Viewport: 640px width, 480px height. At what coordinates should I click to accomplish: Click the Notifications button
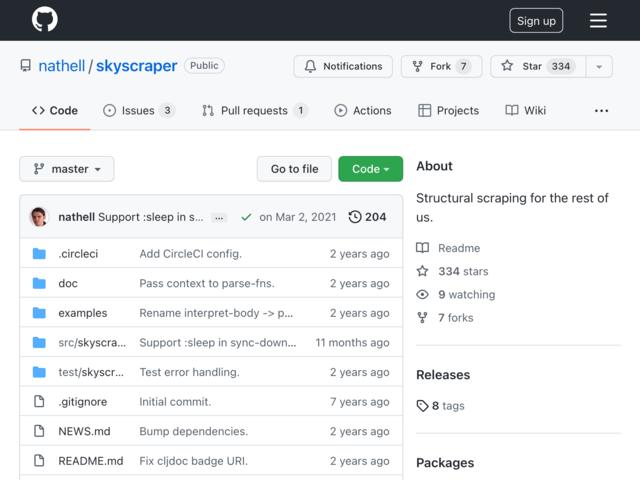tap(343, 67)
